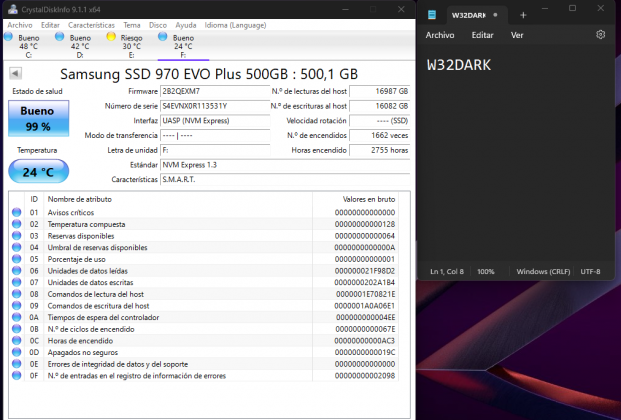
Task: Open the Archivo menu in Notepad
Action: click(x=440, y=35)
